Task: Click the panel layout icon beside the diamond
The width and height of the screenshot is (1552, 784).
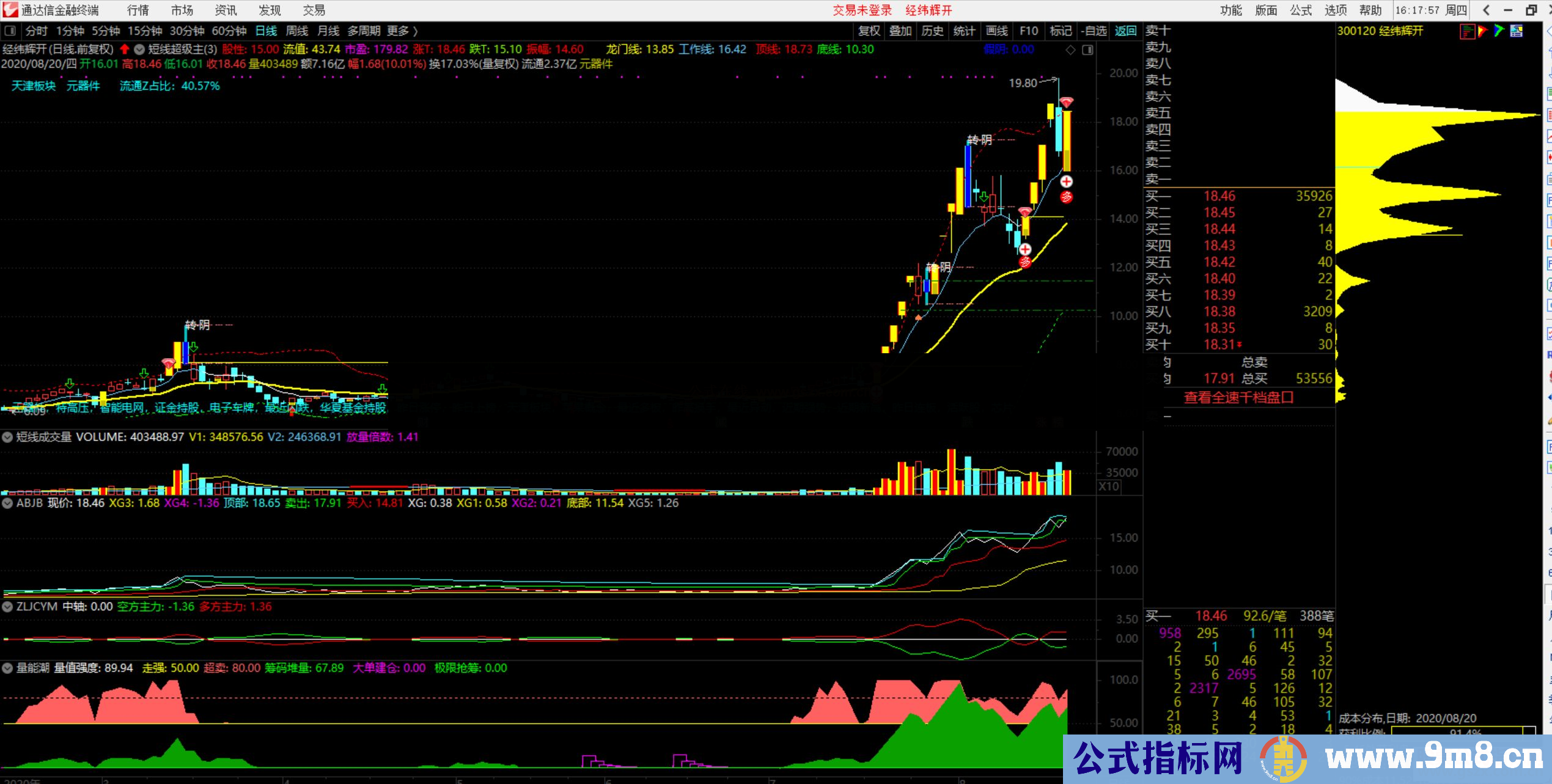Action: pyautogui.click(x=1087, y=50)
